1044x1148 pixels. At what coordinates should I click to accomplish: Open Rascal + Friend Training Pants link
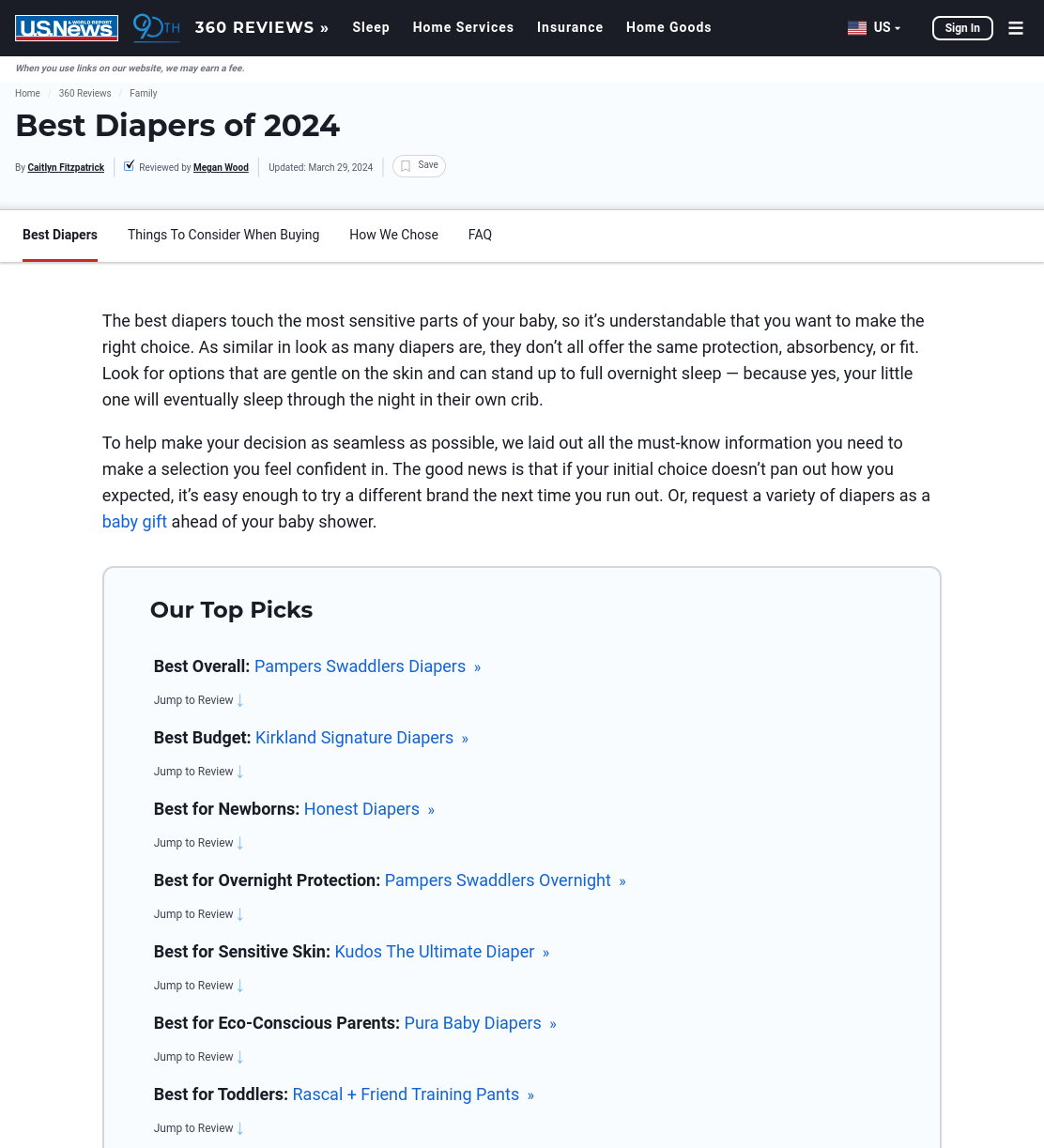tap(413, 1094)
